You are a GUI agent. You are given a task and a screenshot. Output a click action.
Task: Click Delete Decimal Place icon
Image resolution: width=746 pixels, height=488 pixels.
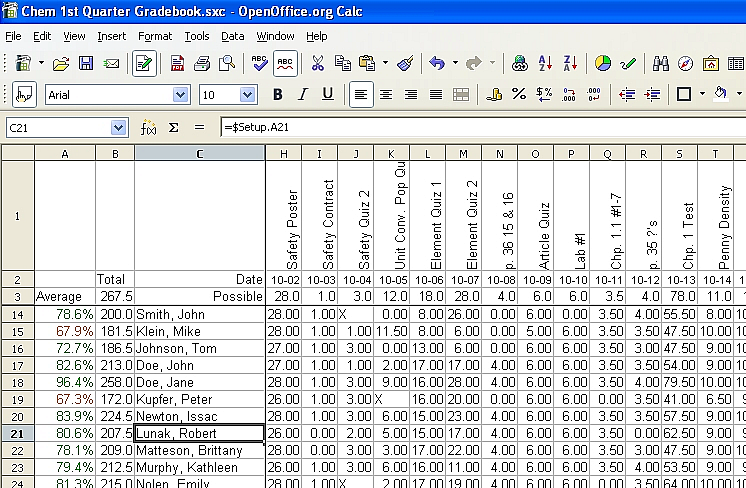[594, 95]
